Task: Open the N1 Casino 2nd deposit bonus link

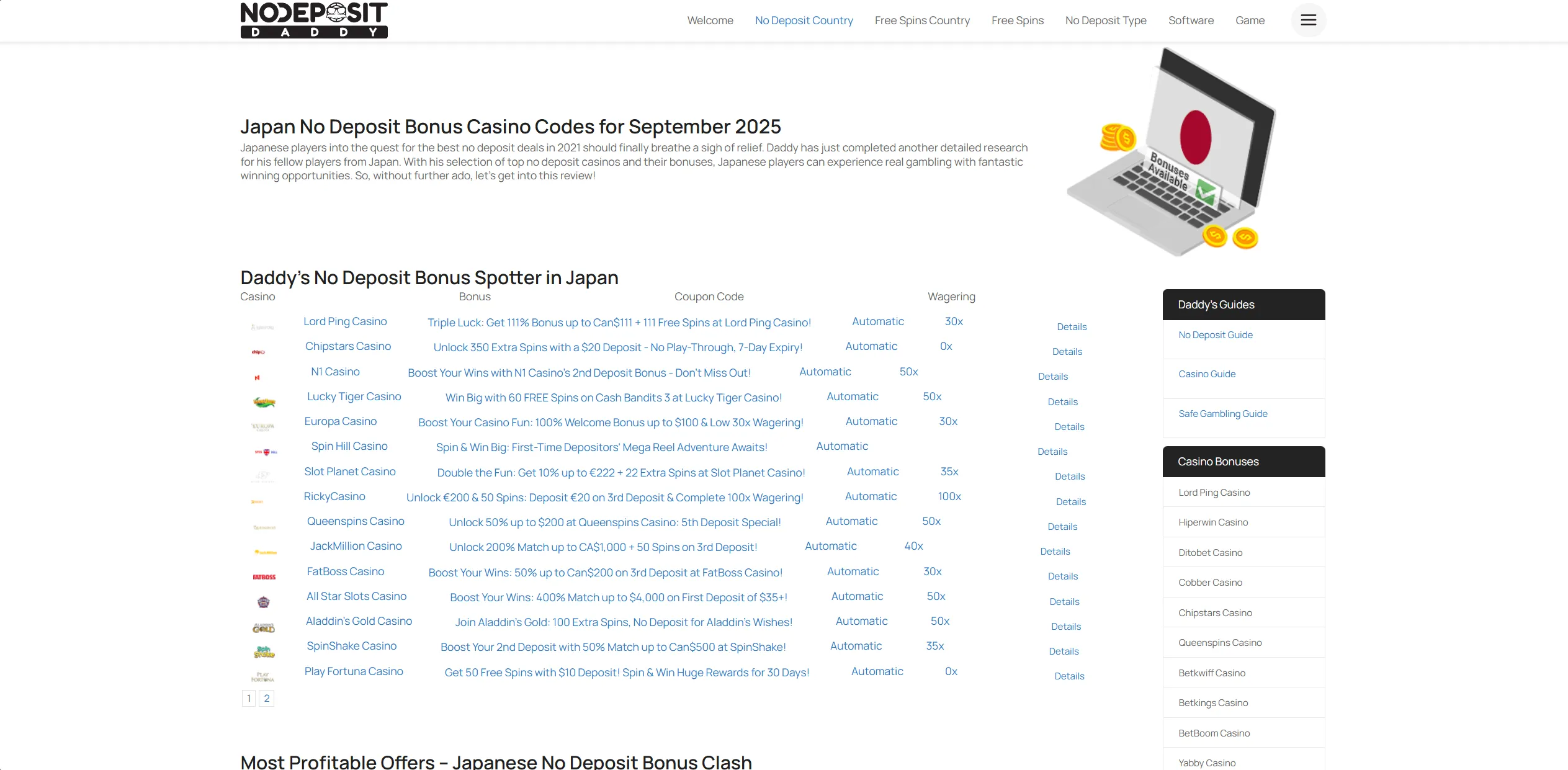Action: 579,373
